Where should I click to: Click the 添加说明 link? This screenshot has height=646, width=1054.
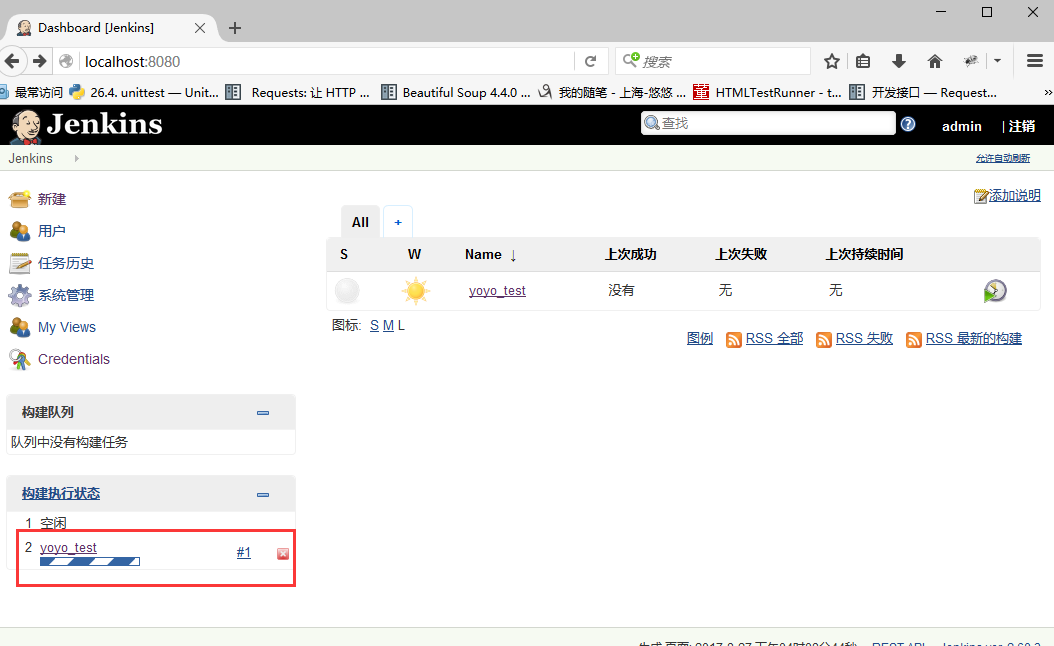[1014, 196]
